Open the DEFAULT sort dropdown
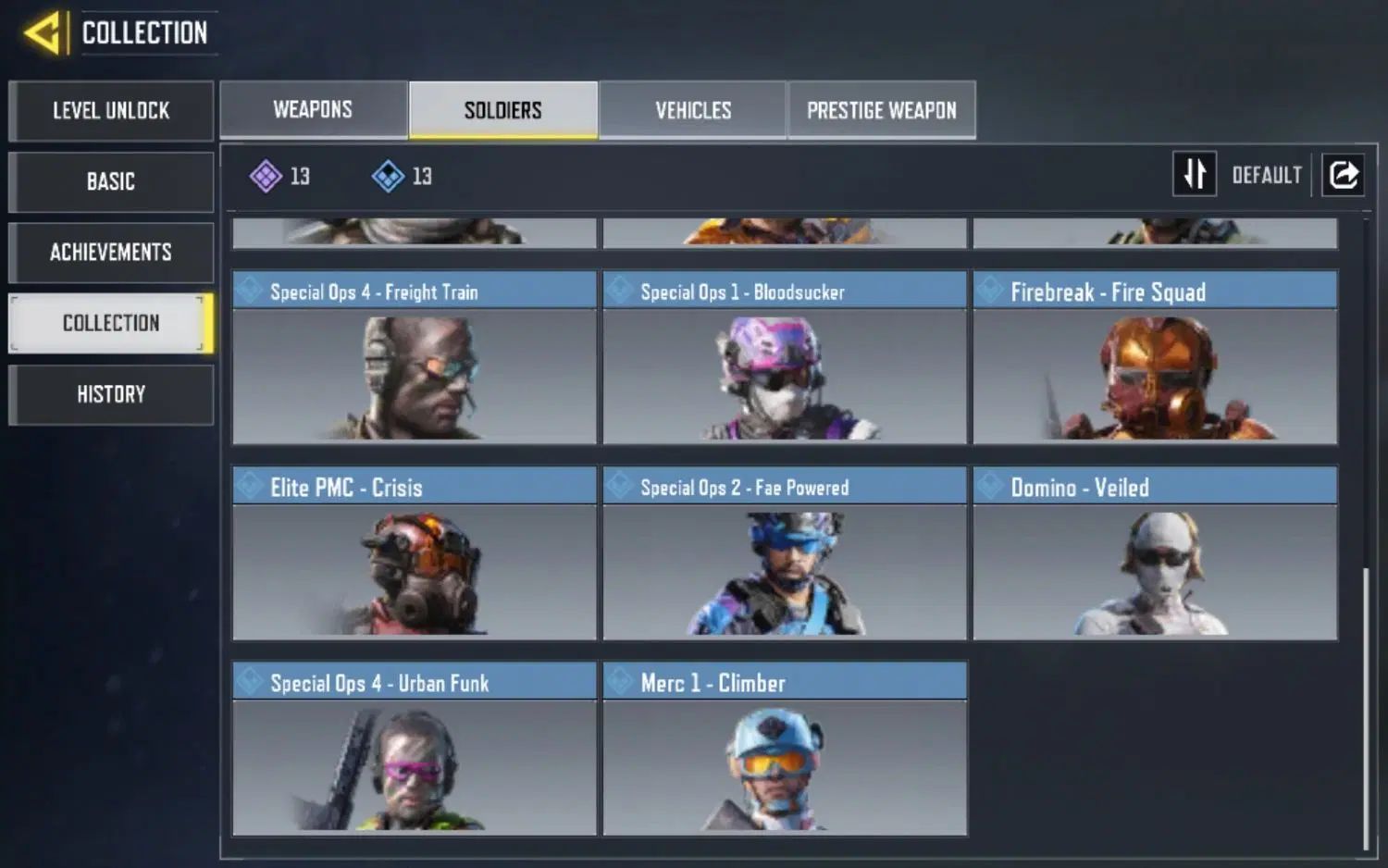Image resolution: width=1388 pixels, height=868 pixels. coord(1267,175)
